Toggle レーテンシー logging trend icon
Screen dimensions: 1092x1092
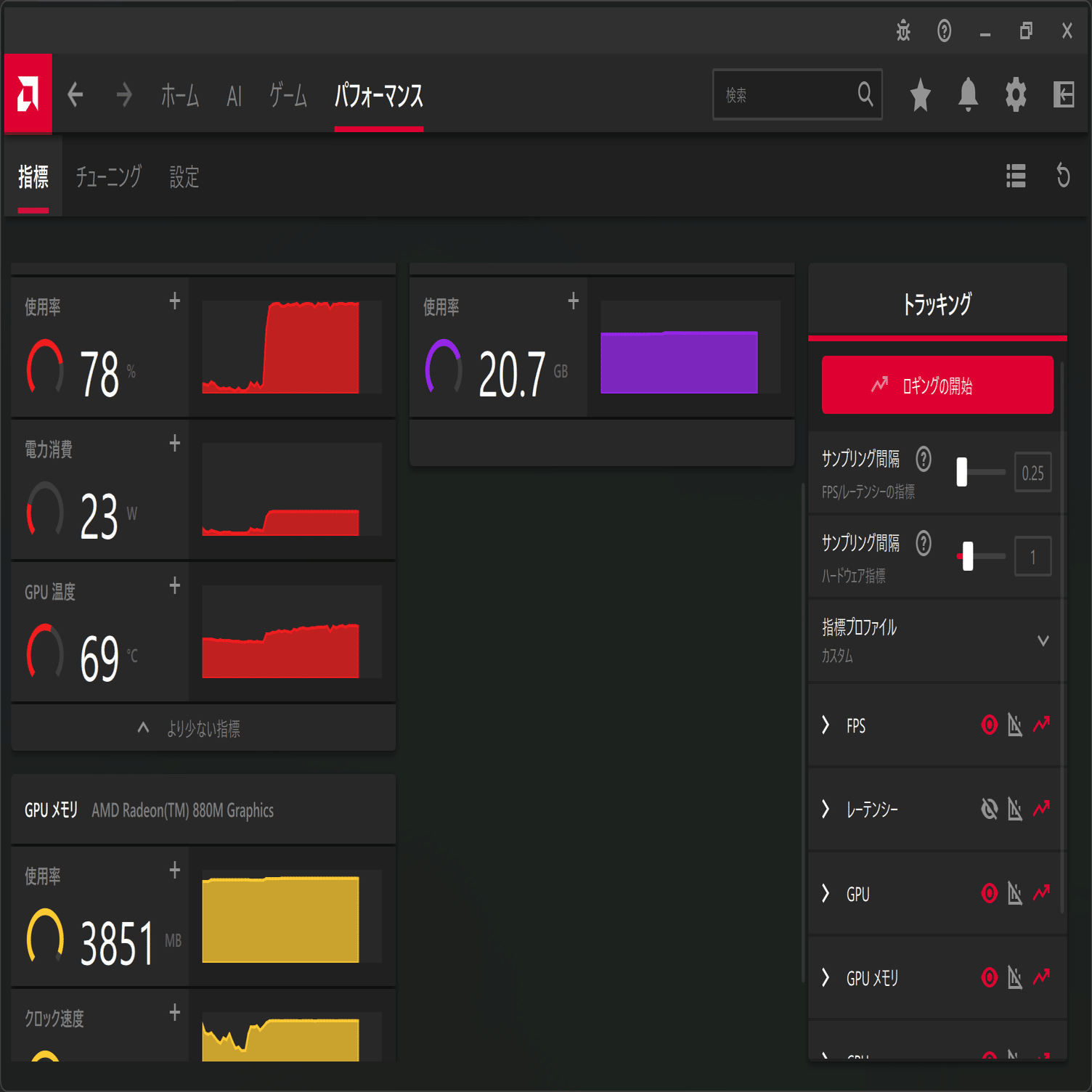point(1042,808)
